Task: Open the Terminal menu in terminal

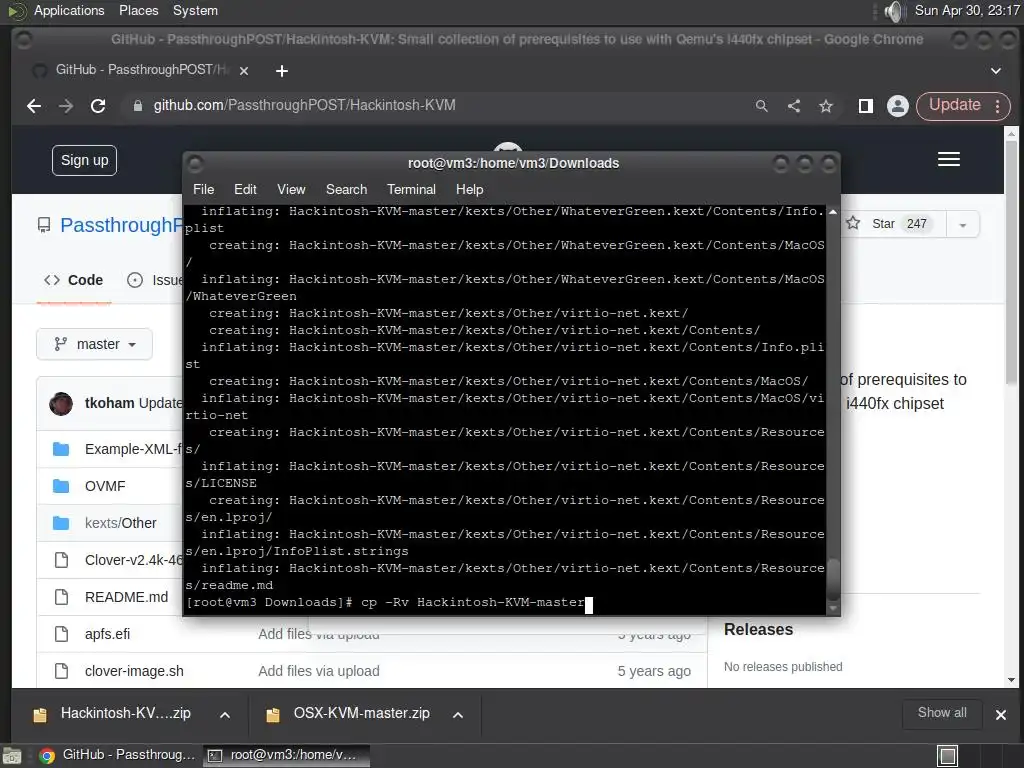Action: 411,189
